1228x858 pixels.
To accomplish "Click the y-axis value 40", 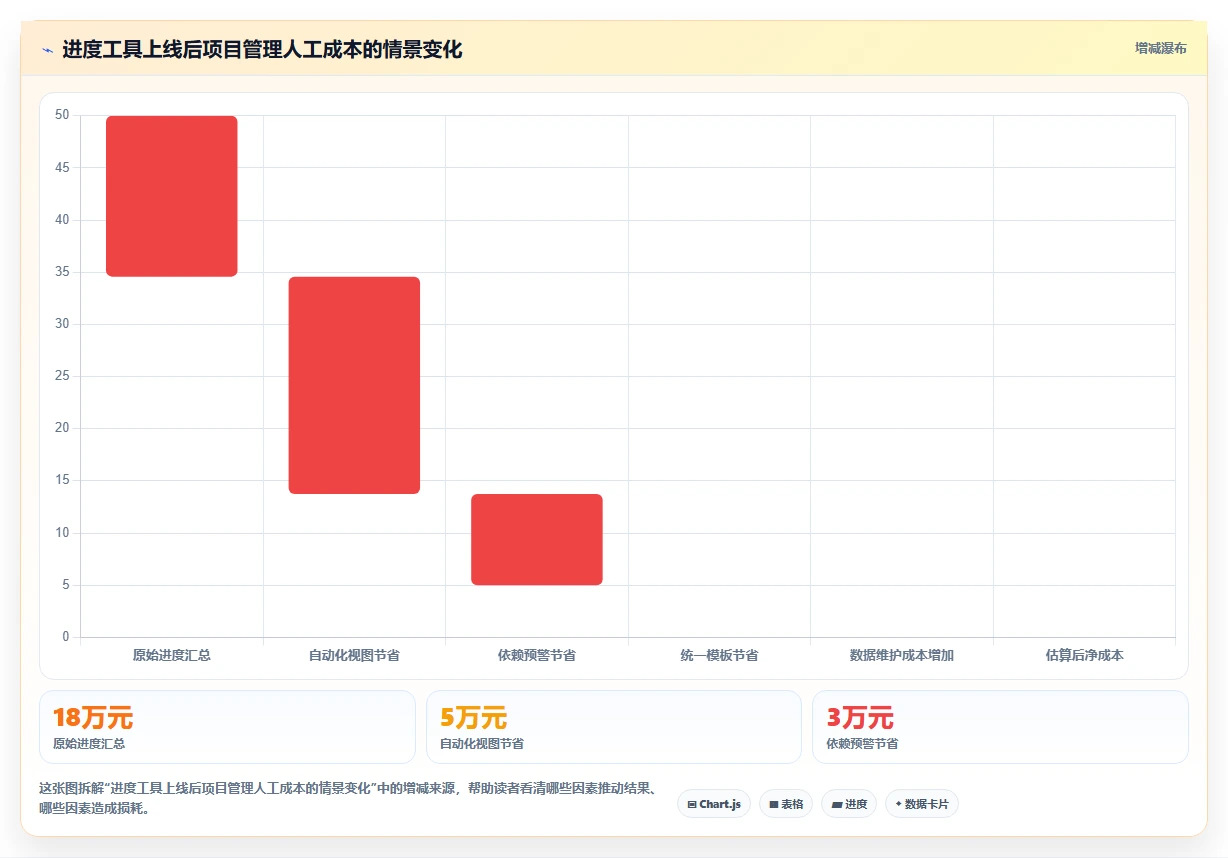I will [62, 220].
